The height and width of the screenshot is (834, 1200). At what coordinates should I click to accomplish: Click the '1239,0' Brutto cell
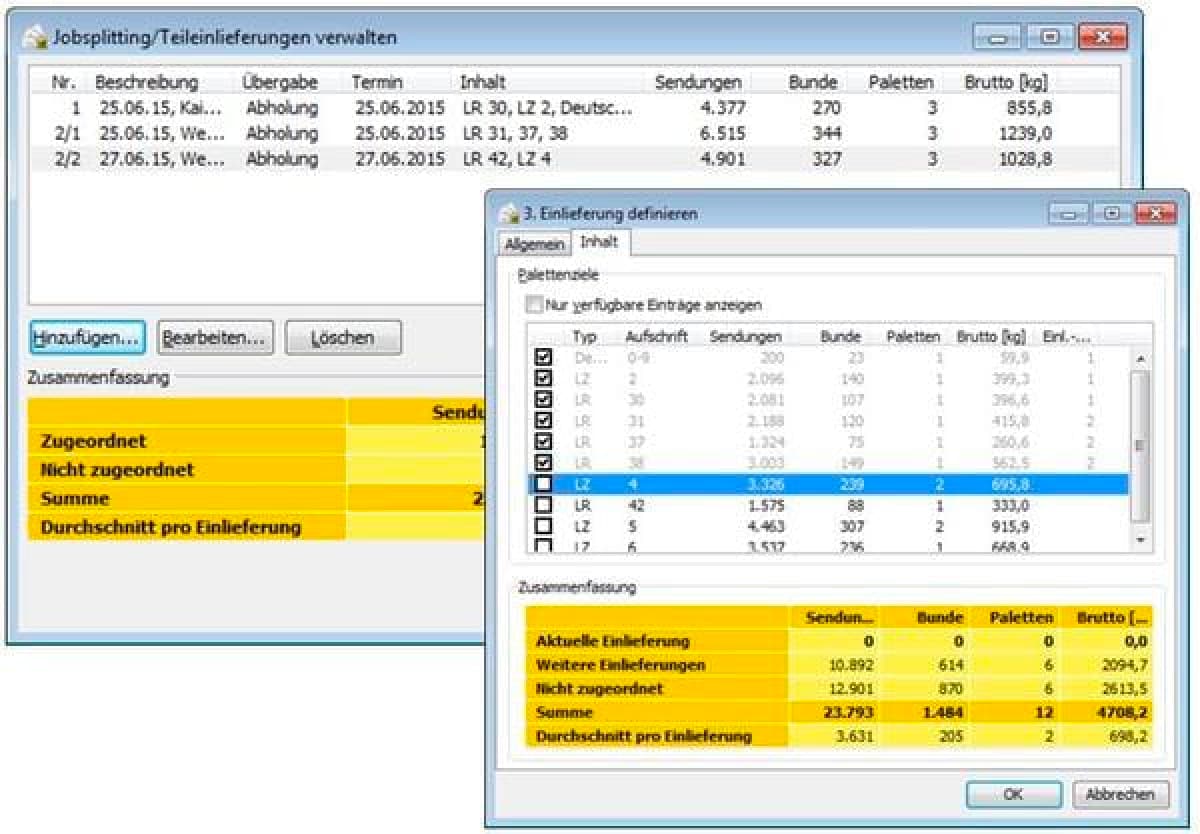pyautogui.click(x=1023, y=133)
